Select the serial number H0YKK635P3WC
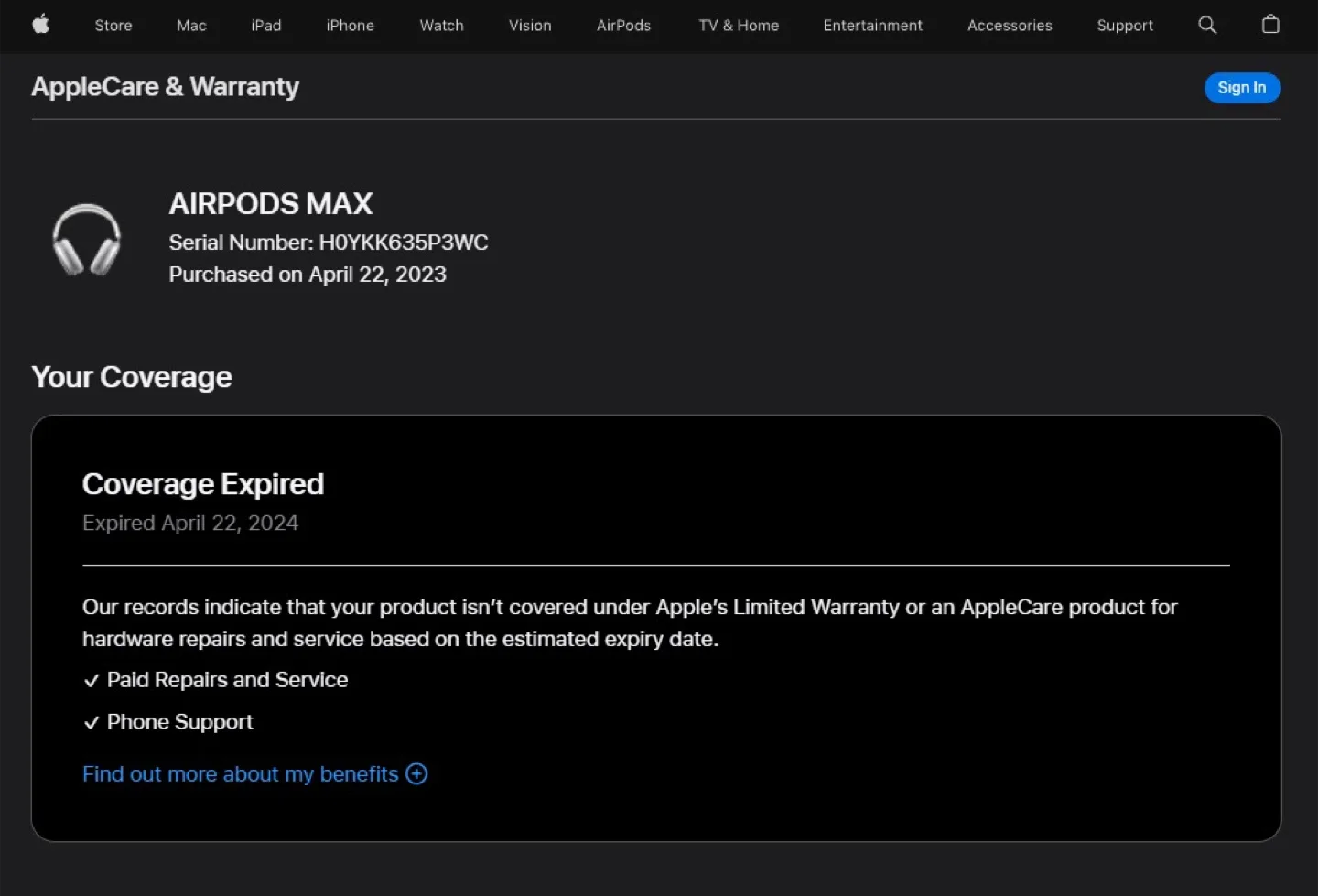This screenshot has height=896, width=1318. tap(404, 243)
